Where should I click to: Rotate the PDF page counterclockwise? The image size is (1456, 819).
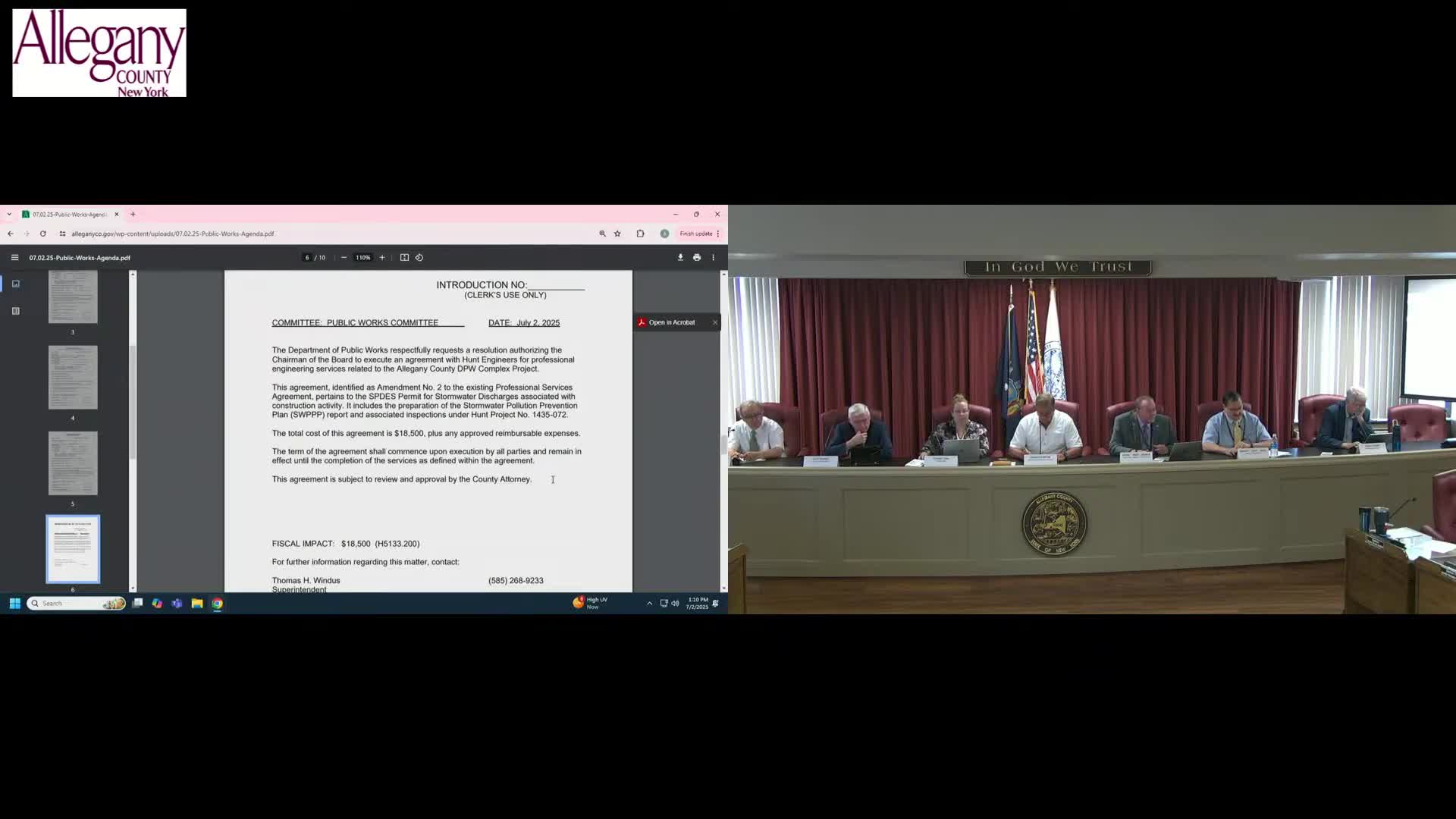419,257
